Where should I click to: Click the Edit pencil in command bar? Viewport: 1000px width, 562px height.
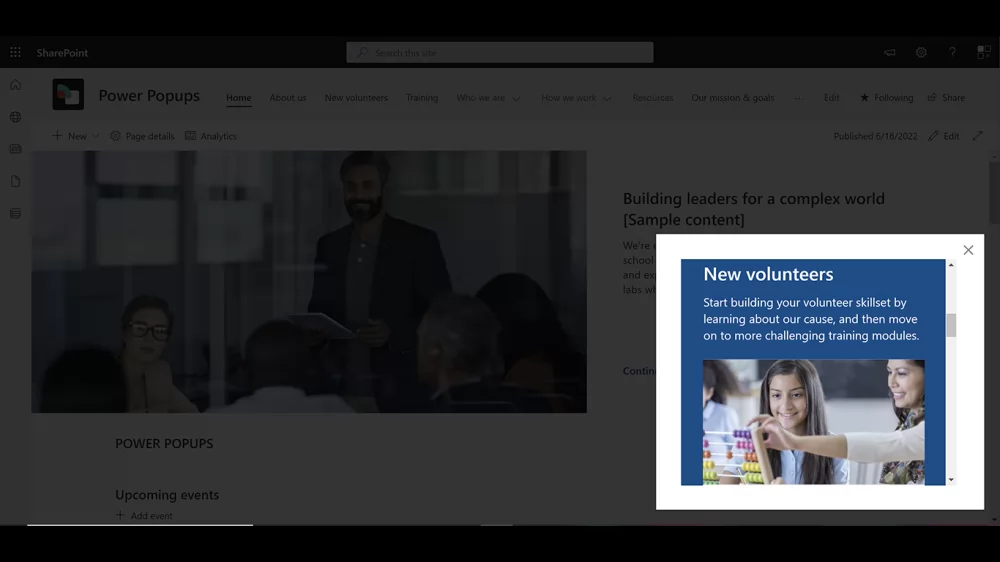(x=944, y=136)
